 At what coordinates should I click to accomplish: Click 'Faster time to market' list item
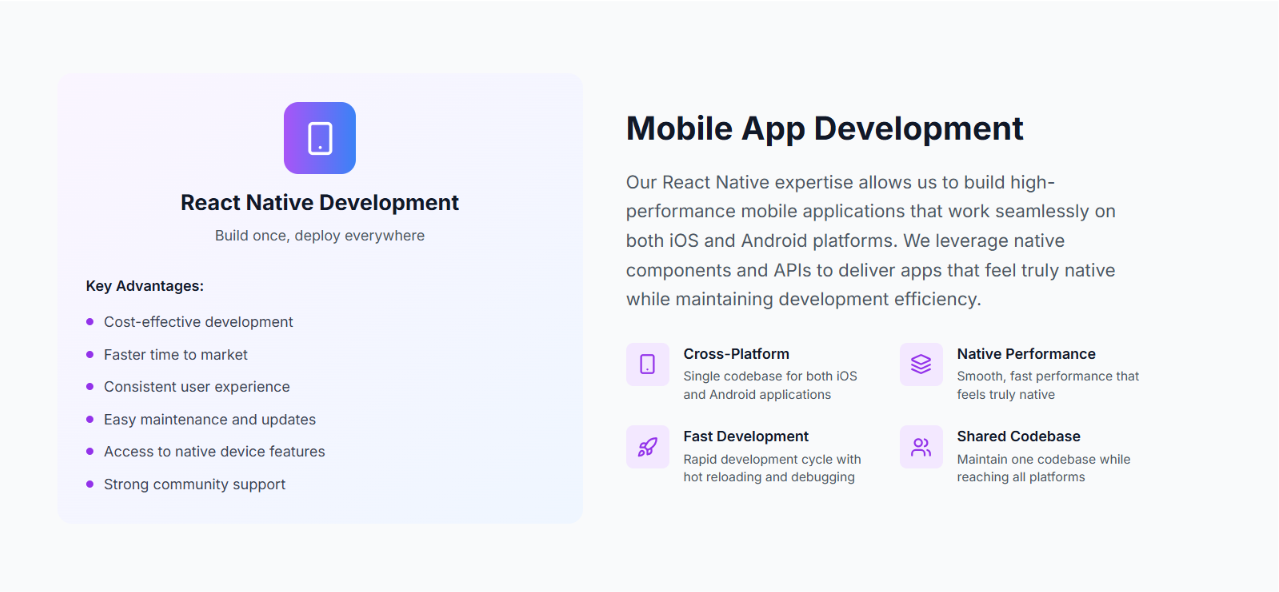click(x=176, y=355)
